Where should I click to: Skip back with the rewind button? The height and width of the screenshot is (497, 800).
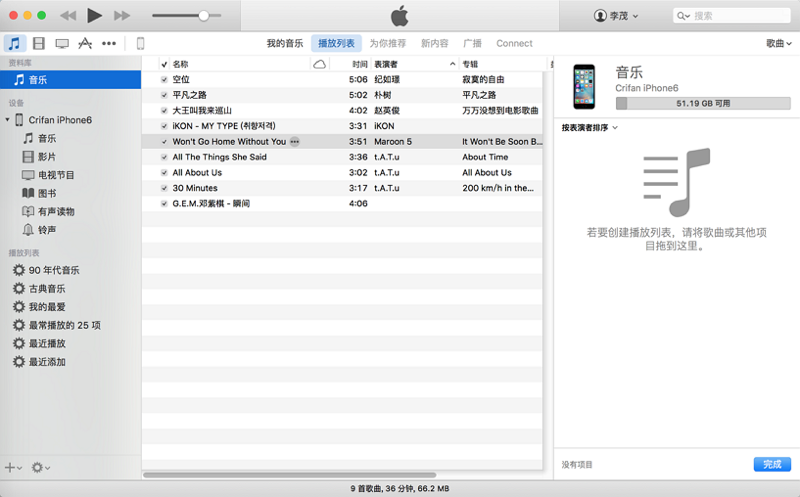(x=68, y=16)
